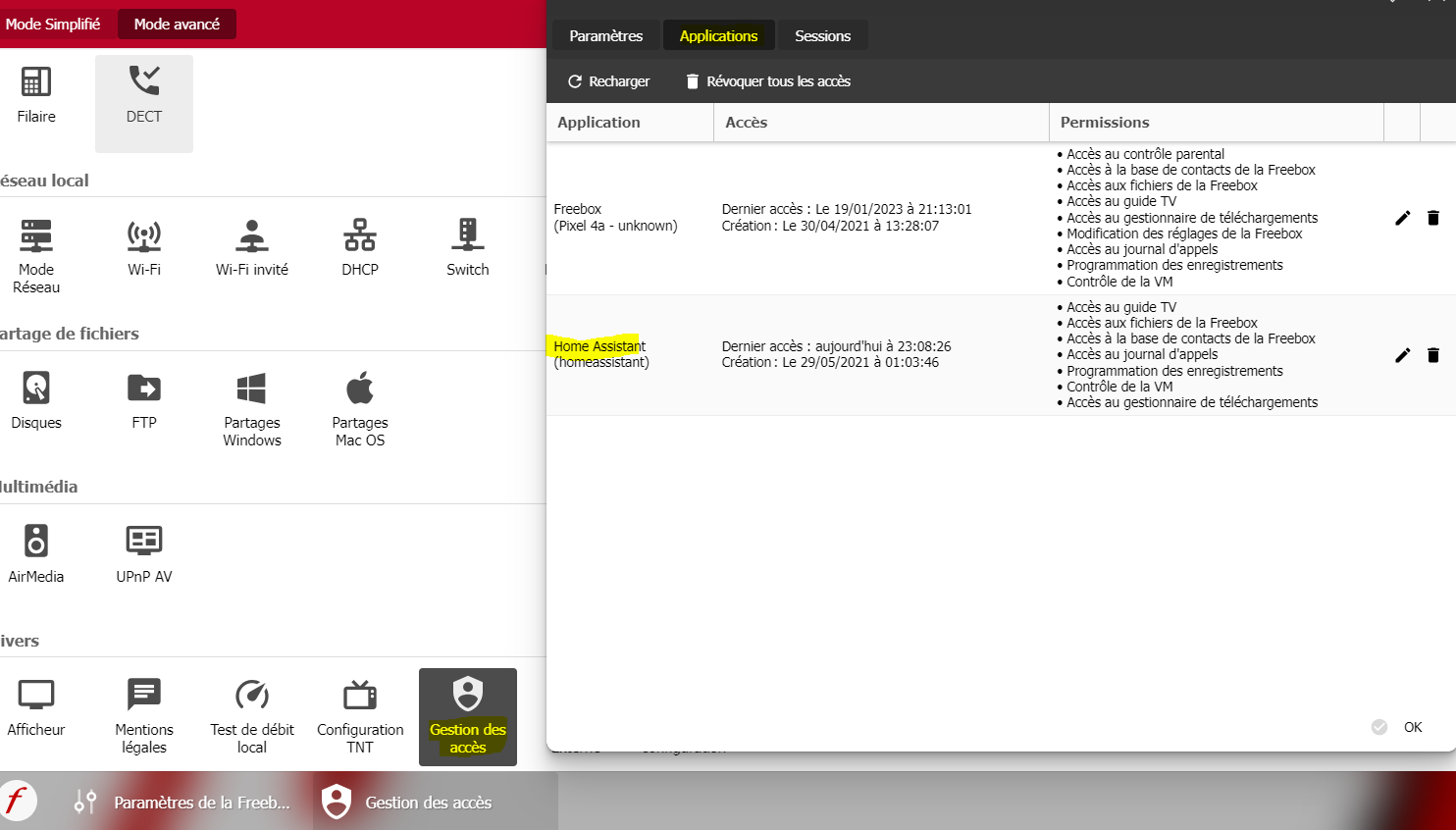Image resolution: width=1456 pixels, height=830 pixels.
Task: Click Révoquer tous les accès
Action: [x=768, y=81]
